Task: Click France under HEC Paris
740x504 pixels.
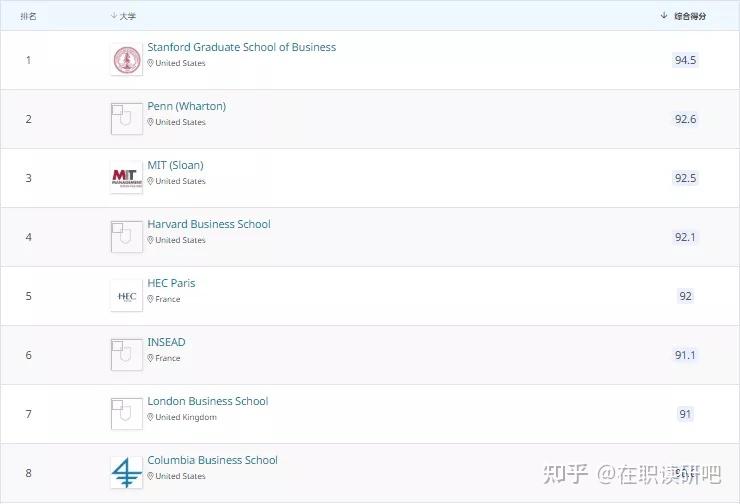Action: coord(168,299)
